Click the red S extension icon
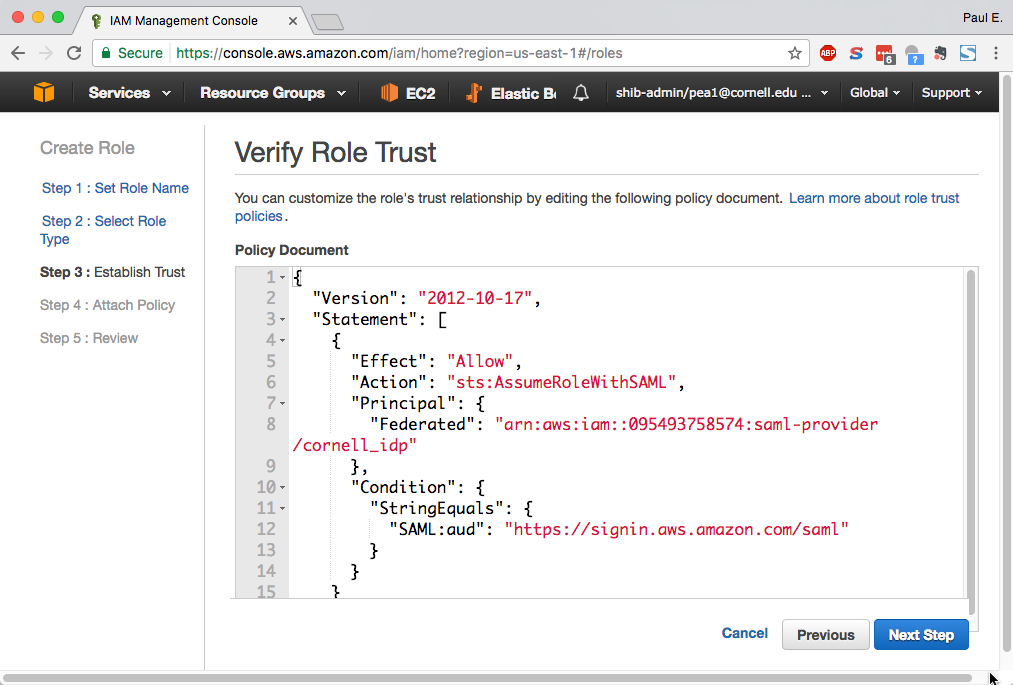Viewport: 1013px width, 685px height. [x=856, y=53]
